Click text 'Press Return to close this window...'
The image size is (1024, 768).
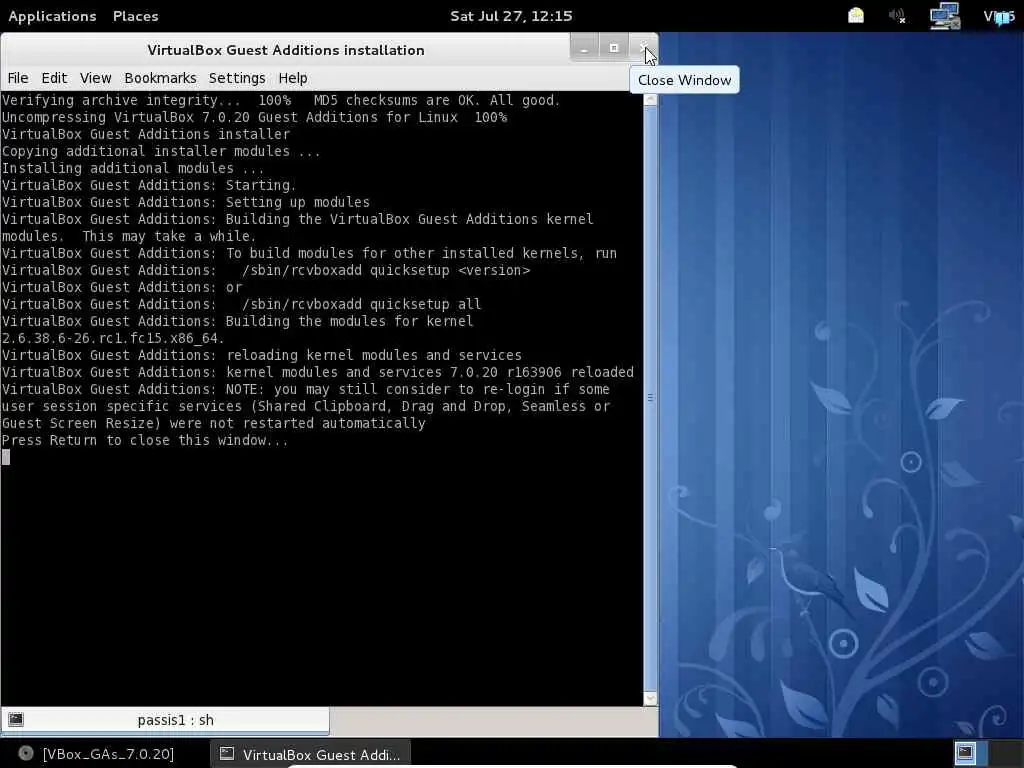(145, 441)
